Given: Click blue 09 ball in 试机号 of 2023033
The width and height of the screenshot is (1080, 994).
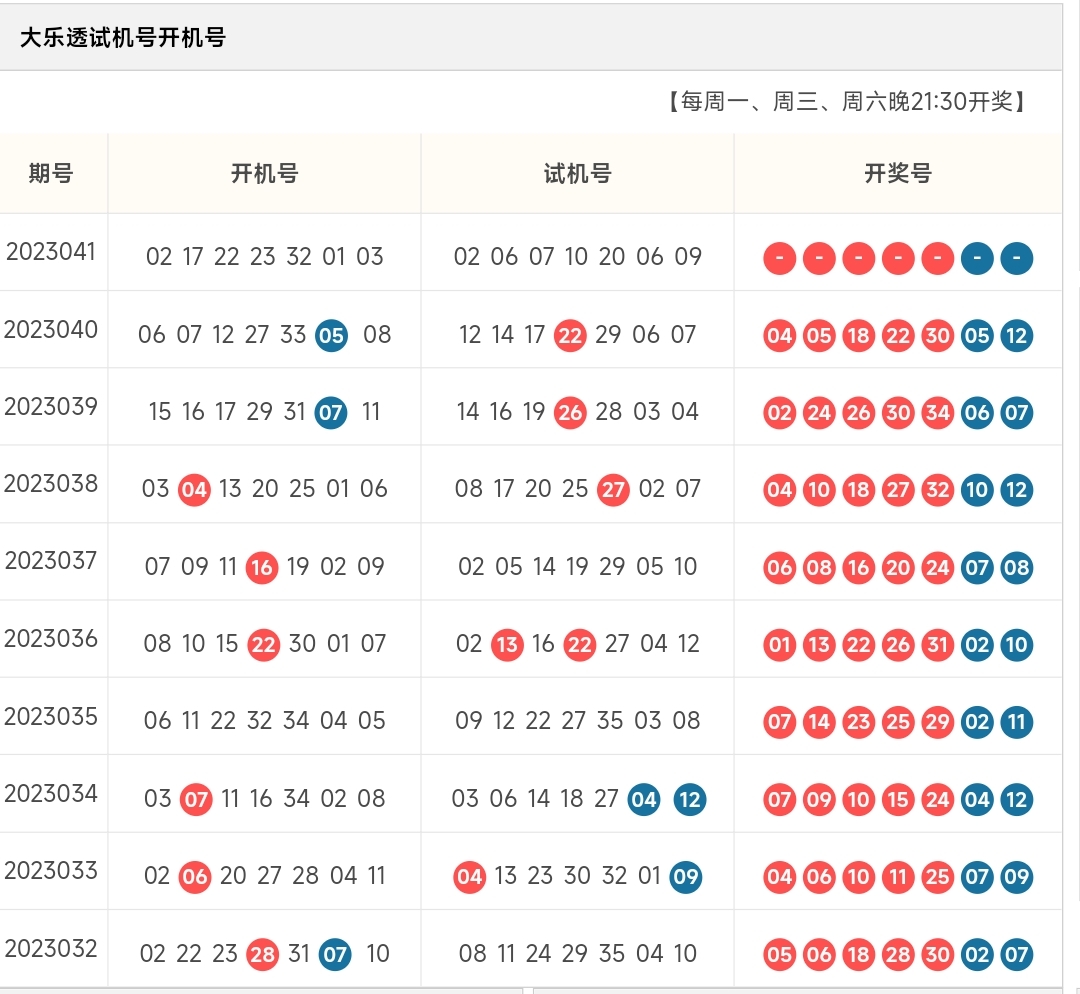Looking at the screenshot, I should [686, 877].
